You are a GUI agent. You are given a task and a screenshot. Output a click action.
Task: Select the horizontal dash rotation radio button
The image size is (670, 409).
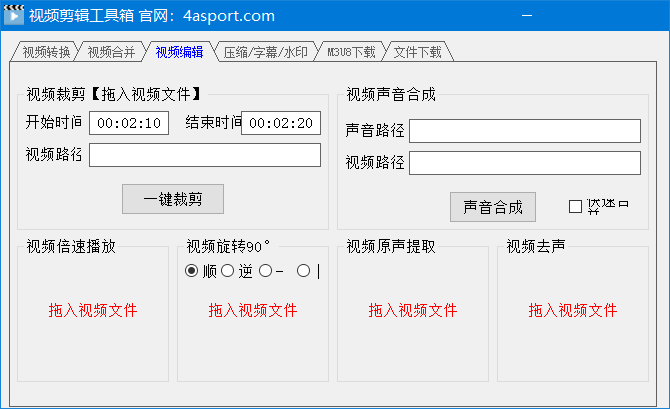click(x=265, y=271)
